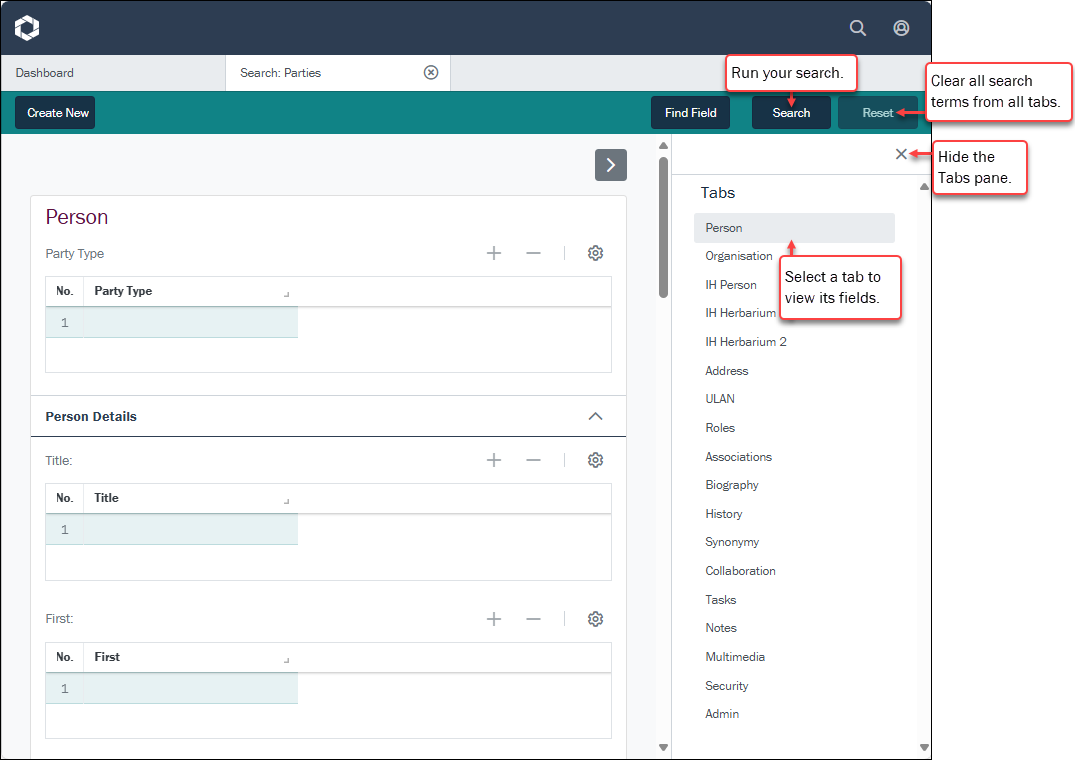Open the Multimedia tab
The image size is (1075, 760).
734,657
